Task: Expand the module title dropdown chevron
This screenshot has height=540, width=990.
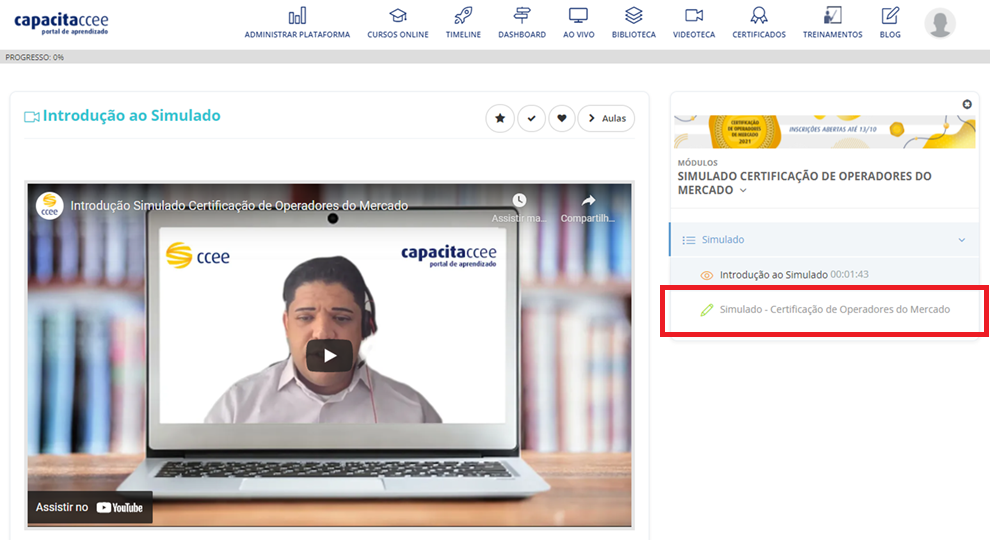Action: [743, 191]
